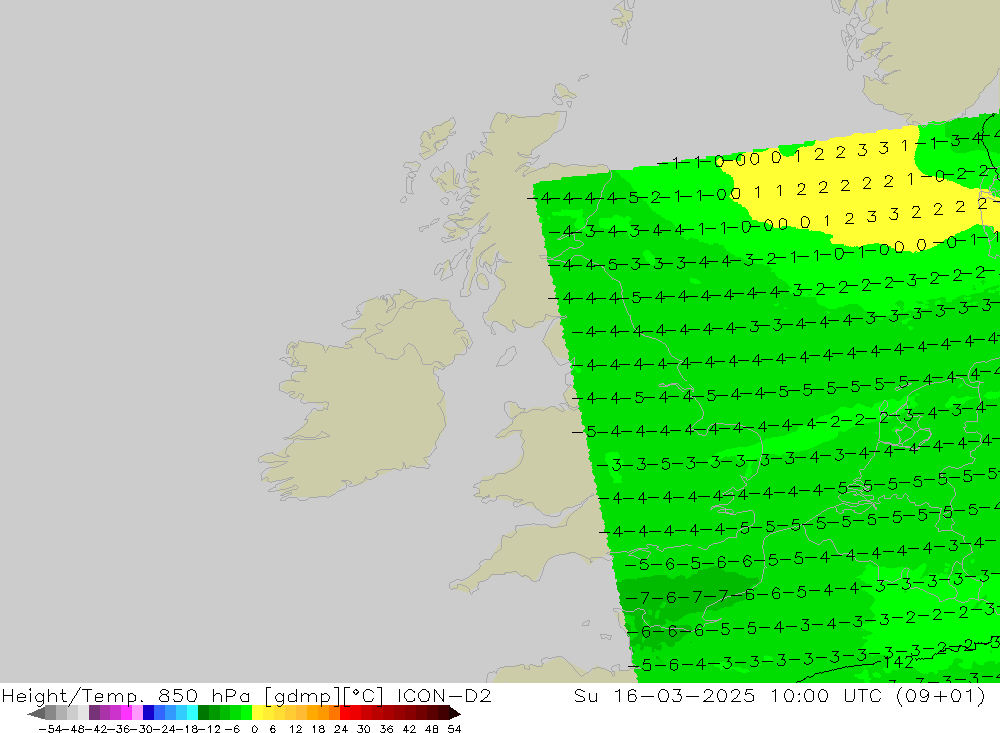This screenshot has height=733, width=1000.
Task: Click the 'UTC' timezone label
Action: (862, 695)
